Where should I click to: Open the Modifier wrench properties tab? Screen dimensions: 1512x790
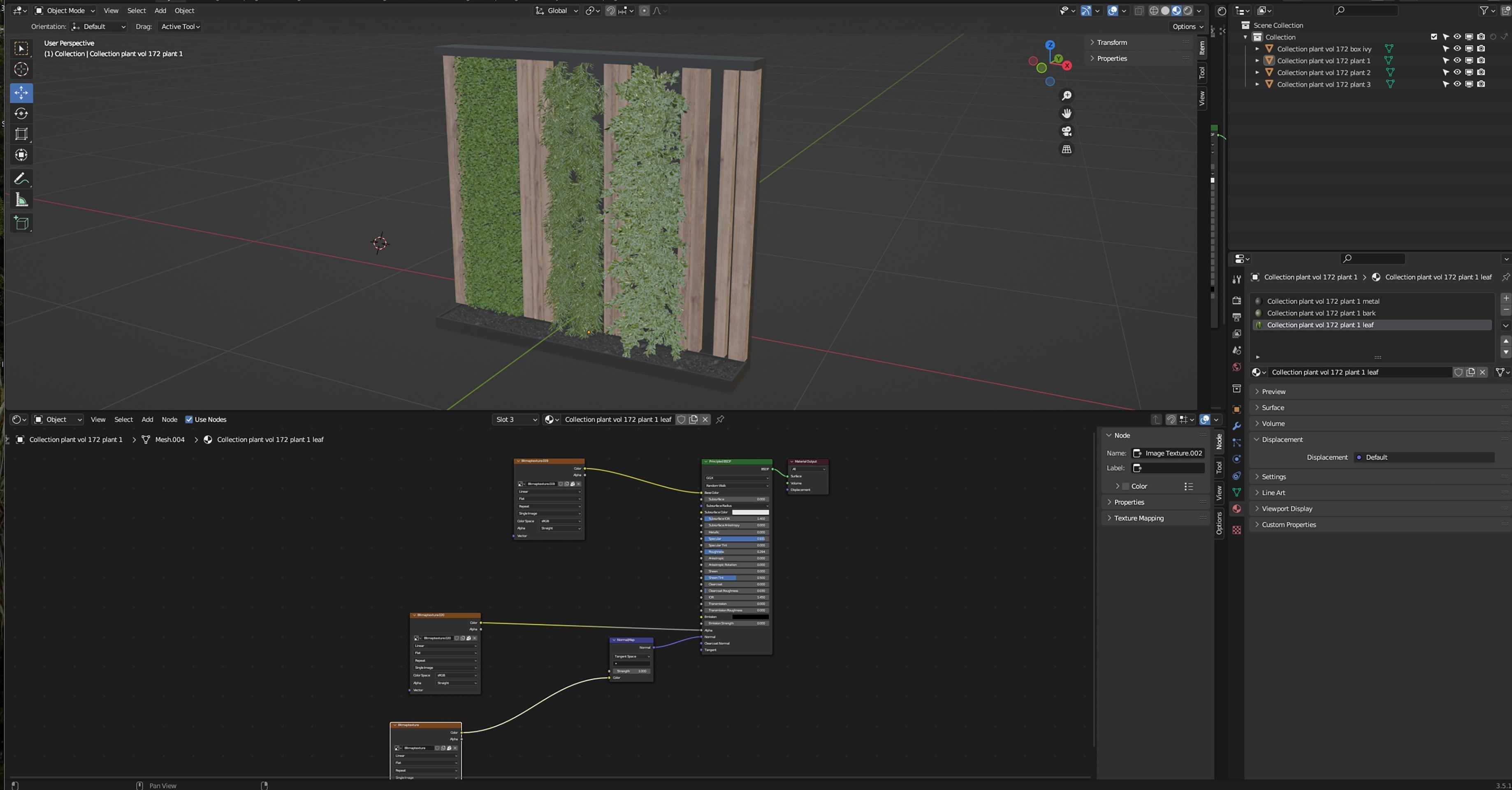(1237, 426)
